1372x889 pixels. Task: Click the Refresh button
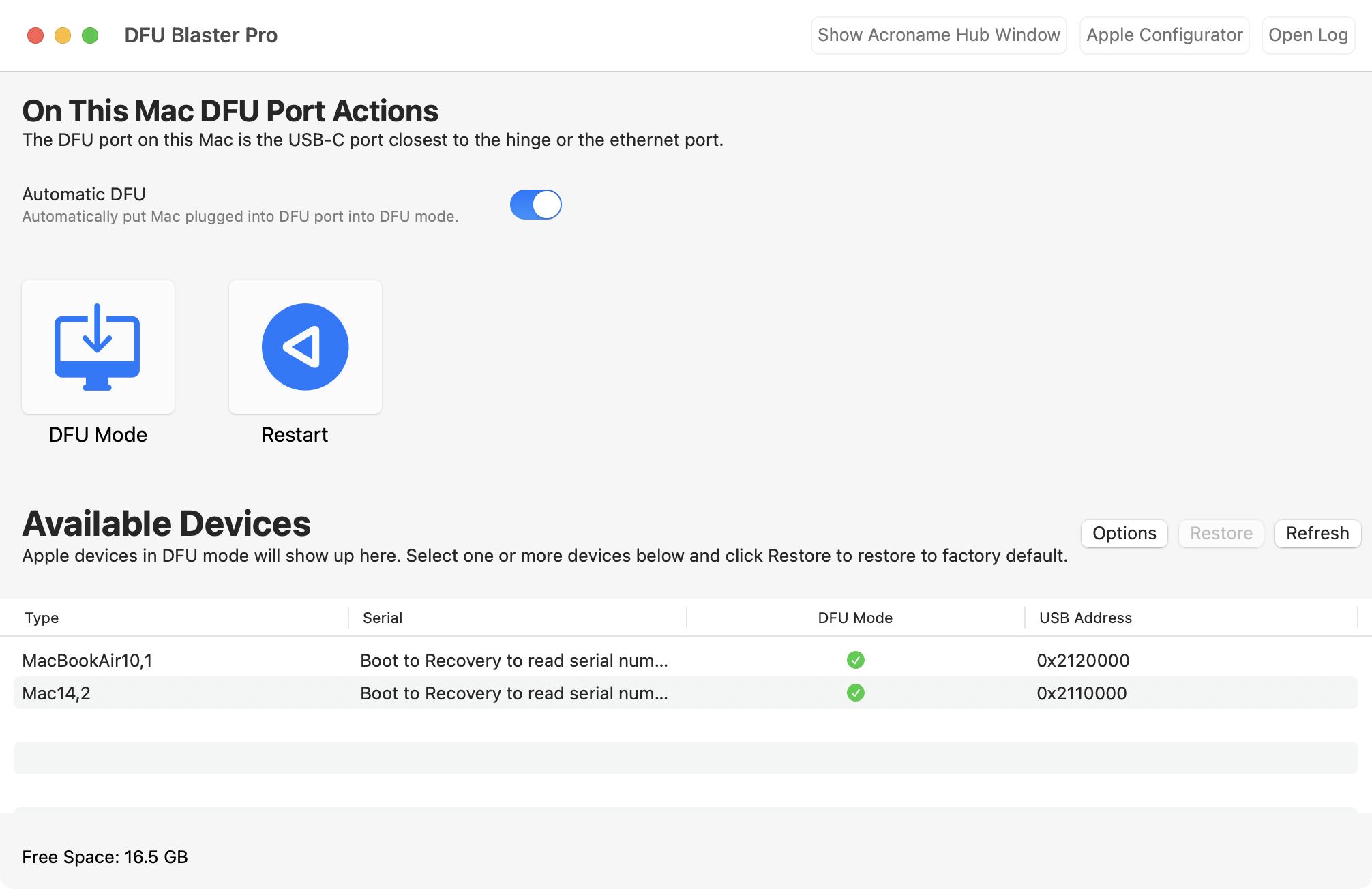tap(1317, 533)
